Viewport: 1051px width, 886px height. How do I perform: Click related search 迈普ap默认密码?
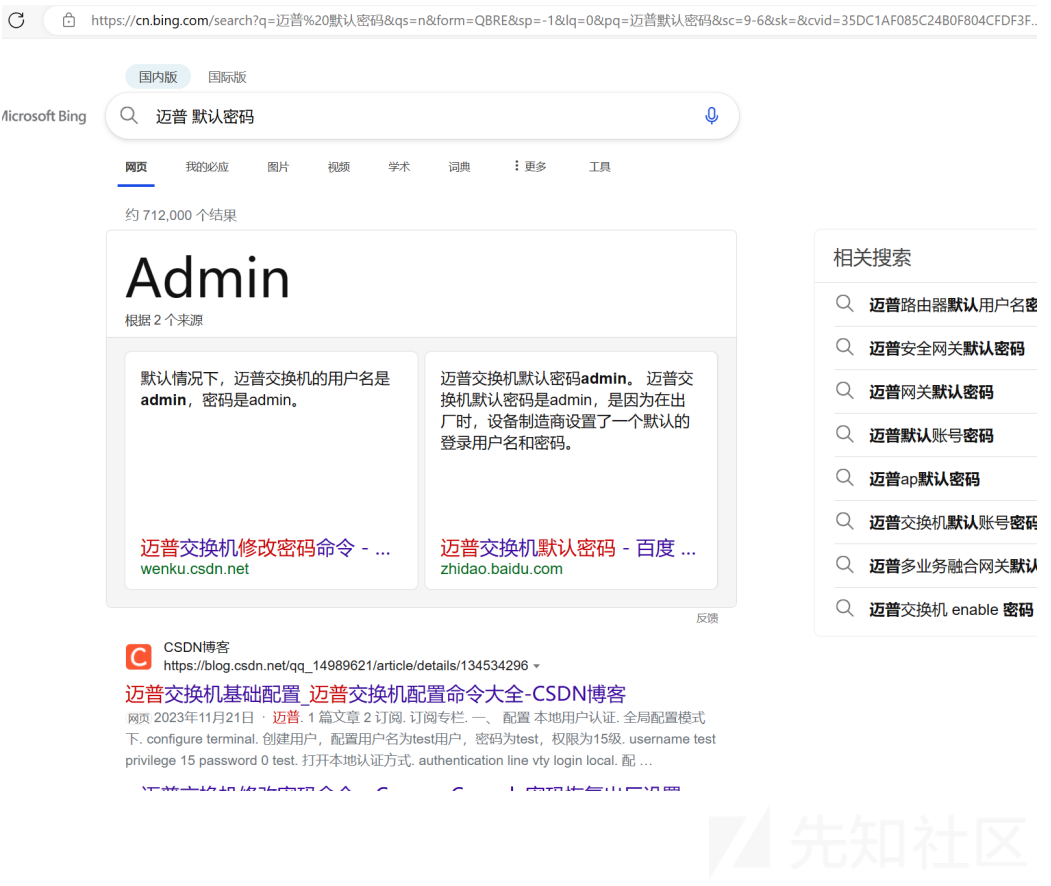pyautogui.click(x=924, y=479)
